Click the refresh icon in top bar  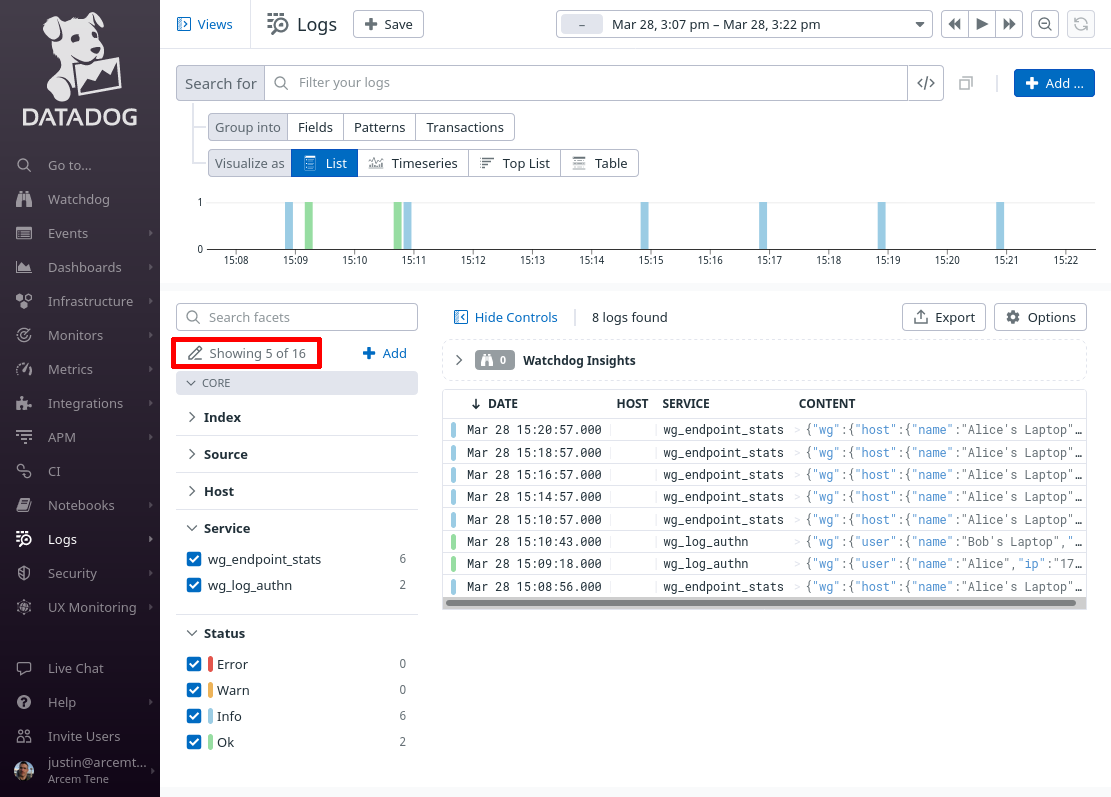coord(1081,24)
